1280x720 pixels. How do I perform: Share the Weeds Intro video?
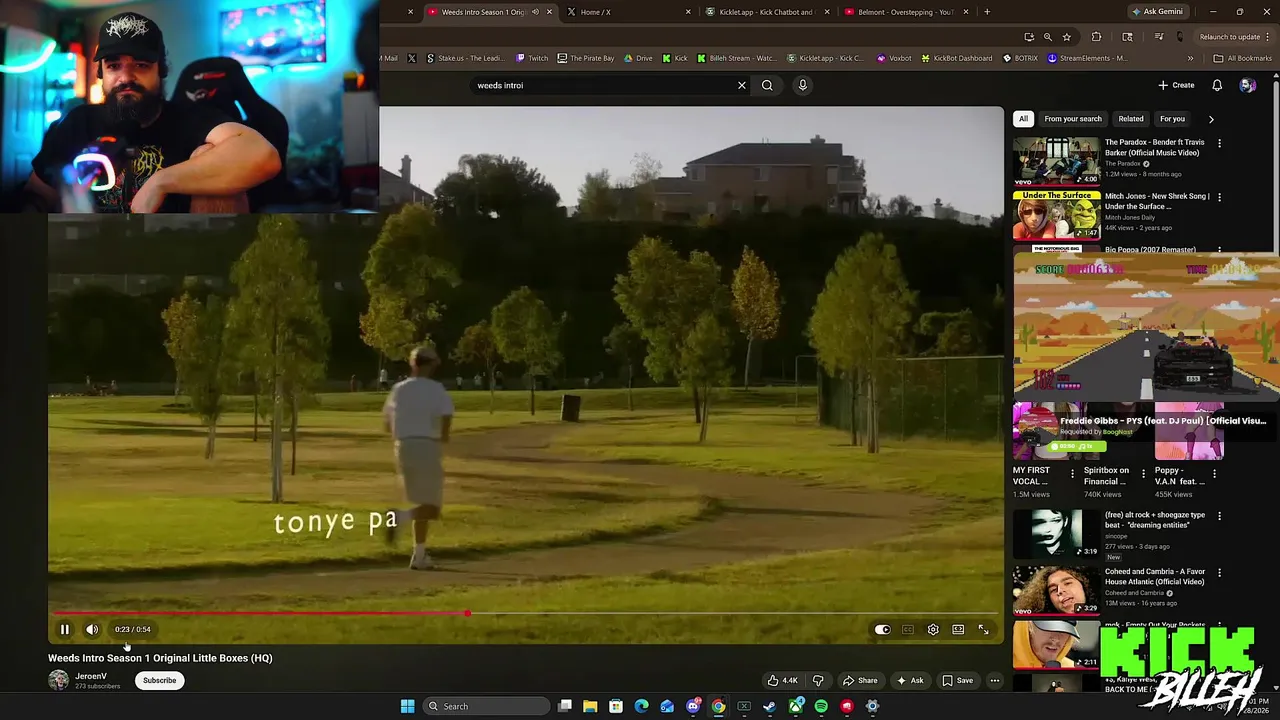[860, 680]
